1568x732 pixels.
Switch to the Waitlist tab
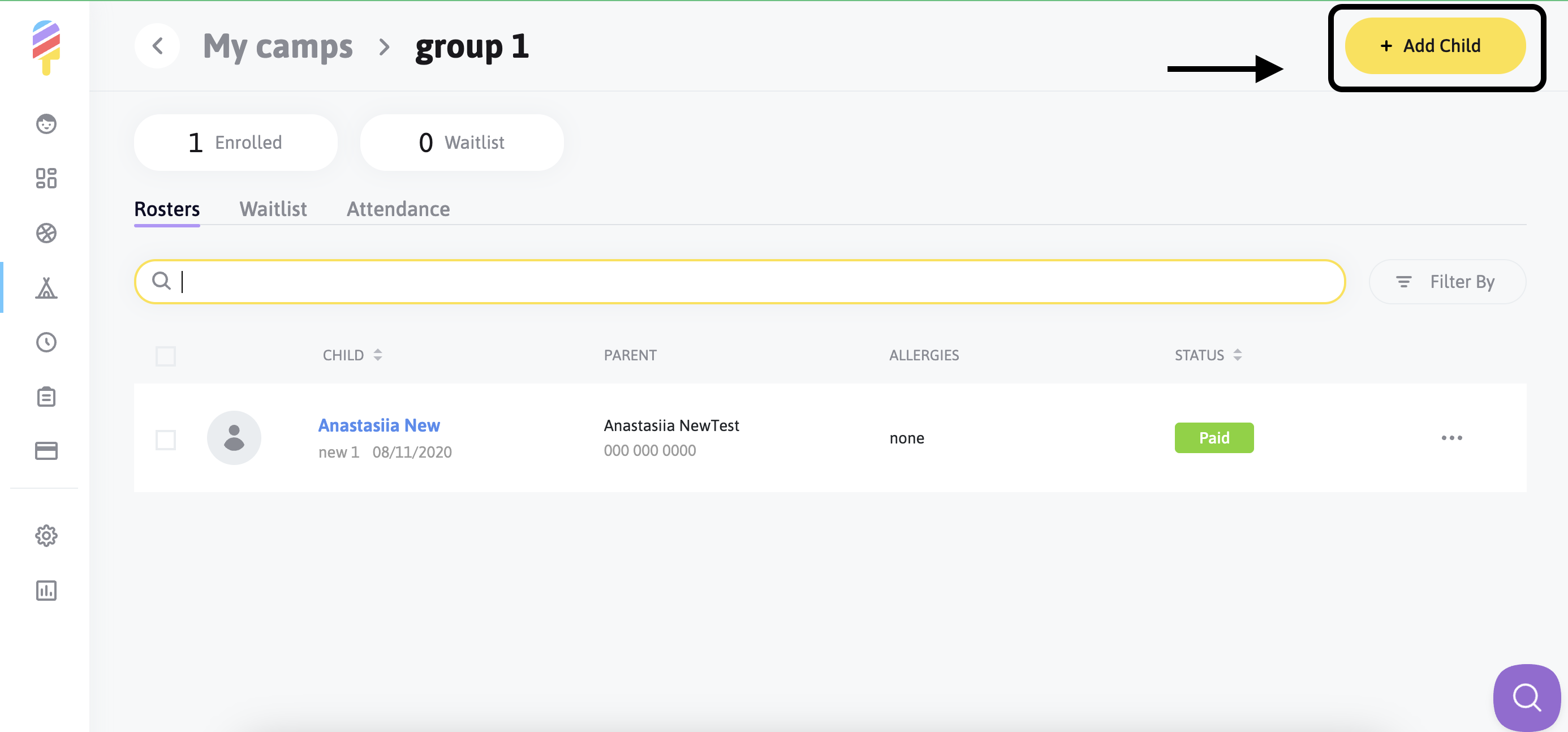tap(273, 209)
